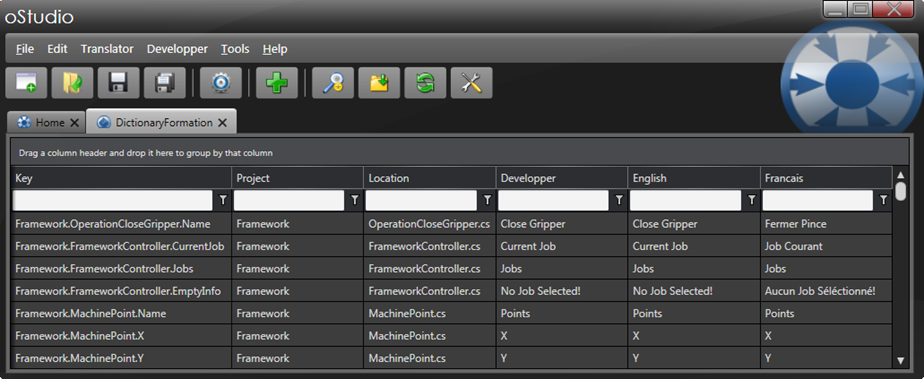Click the green plus add icon
The height and width of the screenshot is (379, 924).
pos(277,83)
